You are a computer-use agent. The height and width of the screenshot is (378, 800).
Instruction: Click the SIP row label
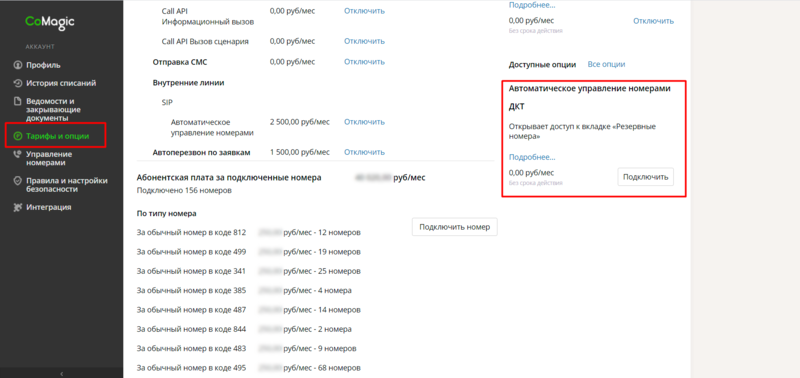click(x=167, y=102)
